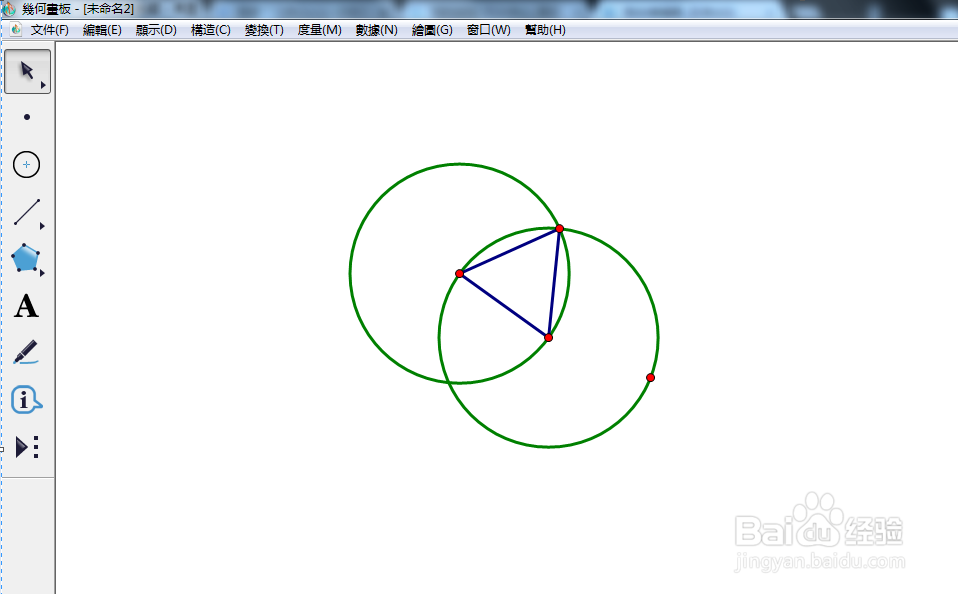Select the Point tool
This screenshot has width=958, height=594.
pos(27,117)
